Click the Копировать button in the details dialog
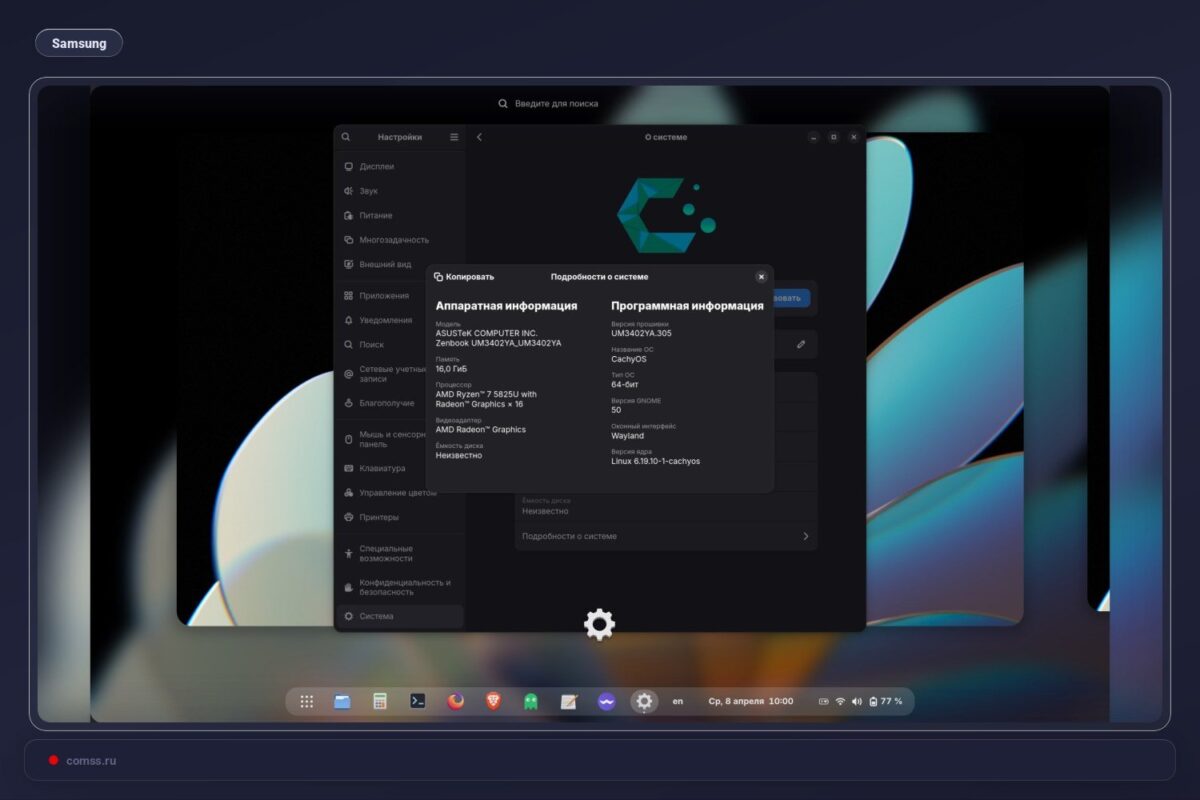 tap(465, 276)
